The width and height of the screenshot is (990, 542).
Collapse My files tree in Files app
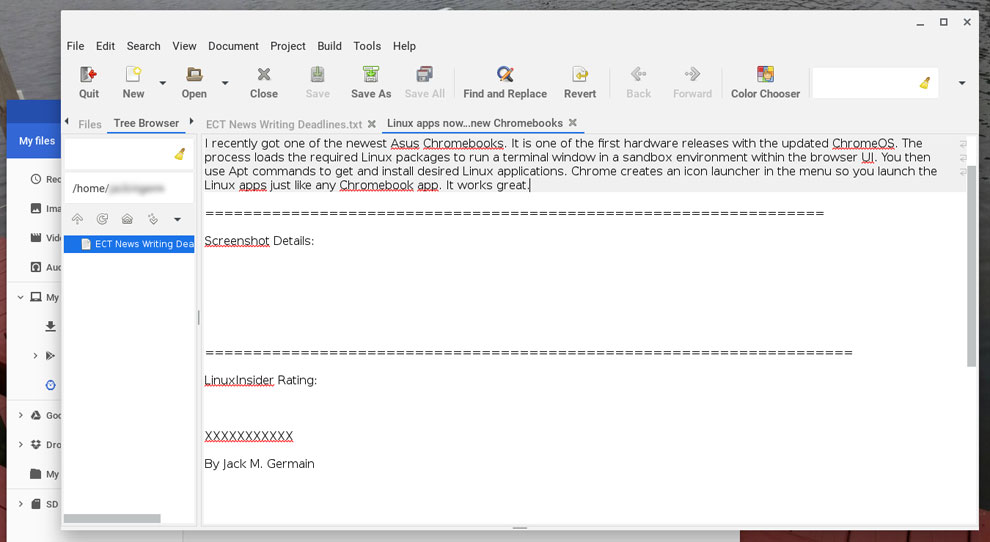click(21, 297)
